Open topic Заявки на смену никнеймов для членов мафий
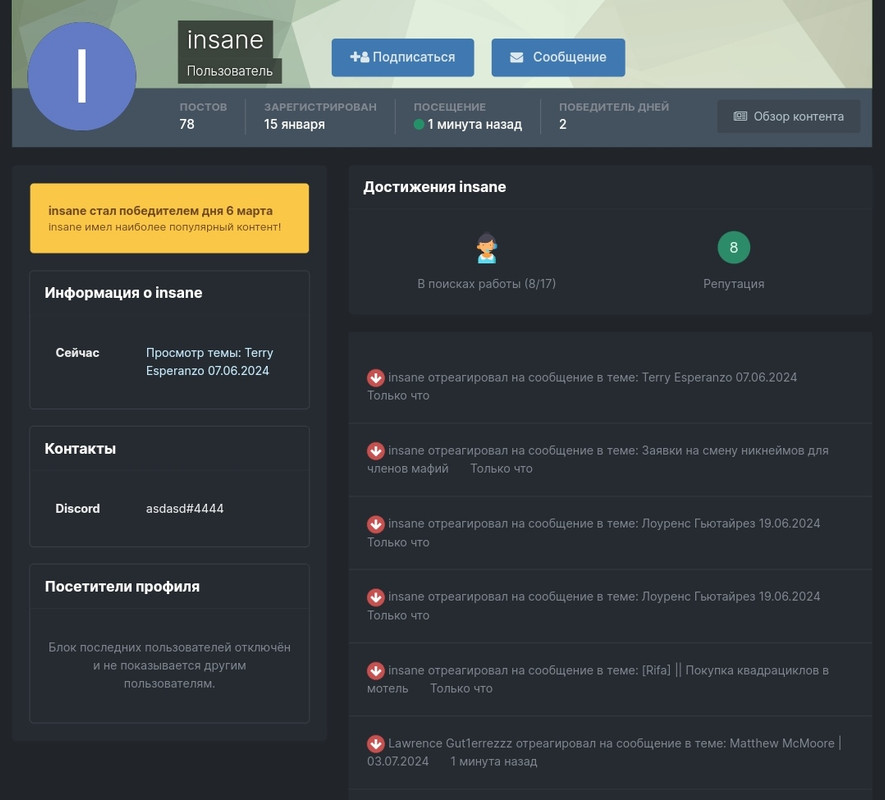885x800 pixels. [598, 460]
